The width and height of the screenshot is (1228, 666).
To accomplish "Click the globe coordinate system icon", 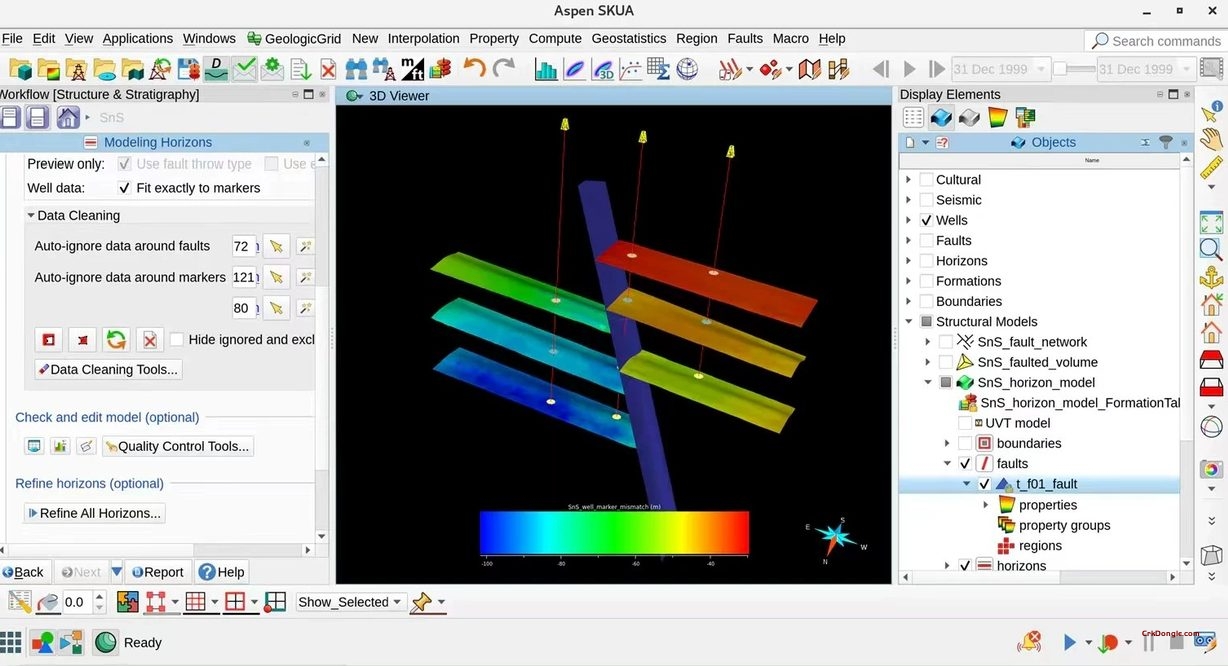I will [x=687, y=69].
